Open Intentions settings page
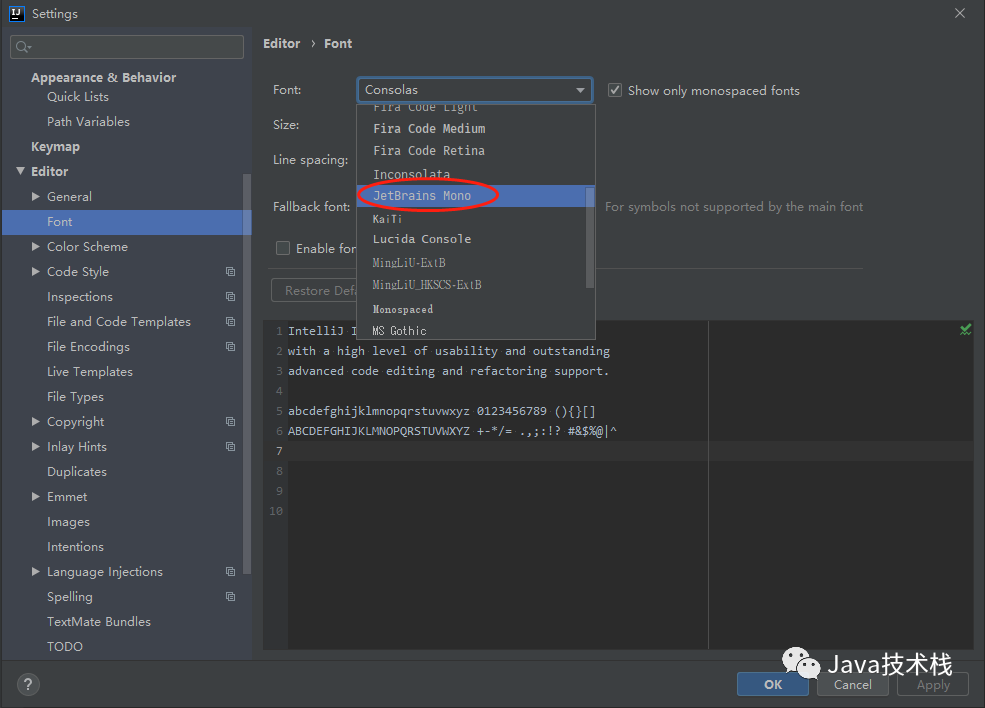This screenshot has height=708, width=985. click(75, 547)
